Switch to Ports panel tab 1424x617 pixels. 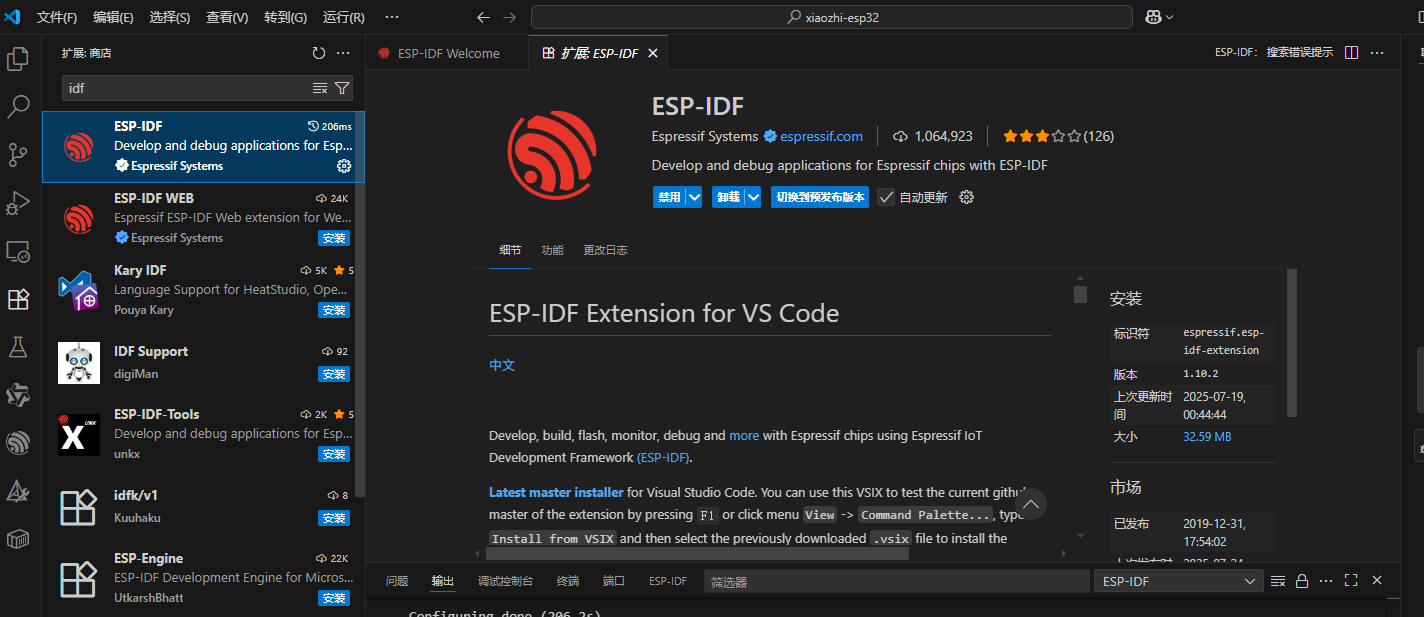tap(614, 581)
